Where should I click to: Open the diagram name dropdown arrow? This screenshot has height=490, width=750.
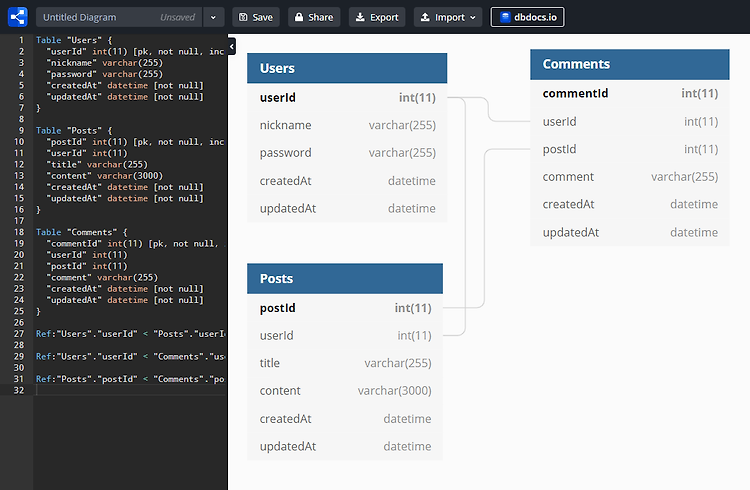pos(213,17)
